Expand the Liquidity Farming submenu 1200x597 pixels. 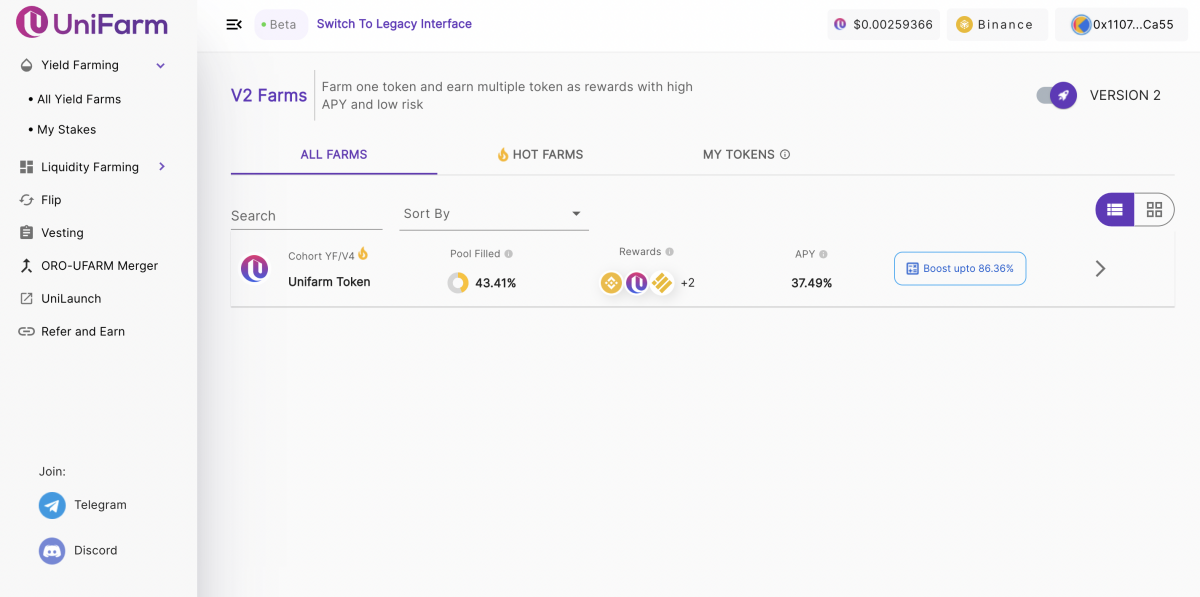point(162,167)
